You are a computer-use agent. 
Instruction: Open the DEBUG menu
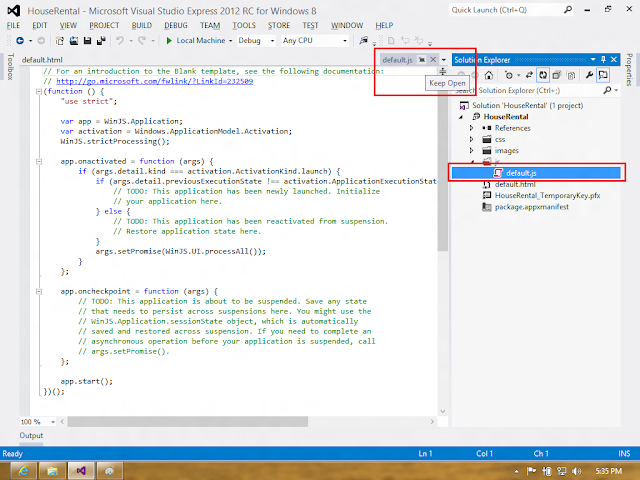click(x=176, y=25)
